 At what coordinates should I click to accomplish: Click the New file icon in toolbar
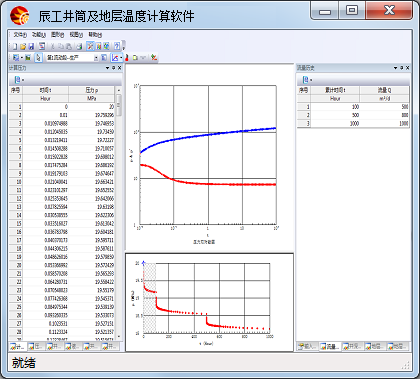[x=15, y=46]
